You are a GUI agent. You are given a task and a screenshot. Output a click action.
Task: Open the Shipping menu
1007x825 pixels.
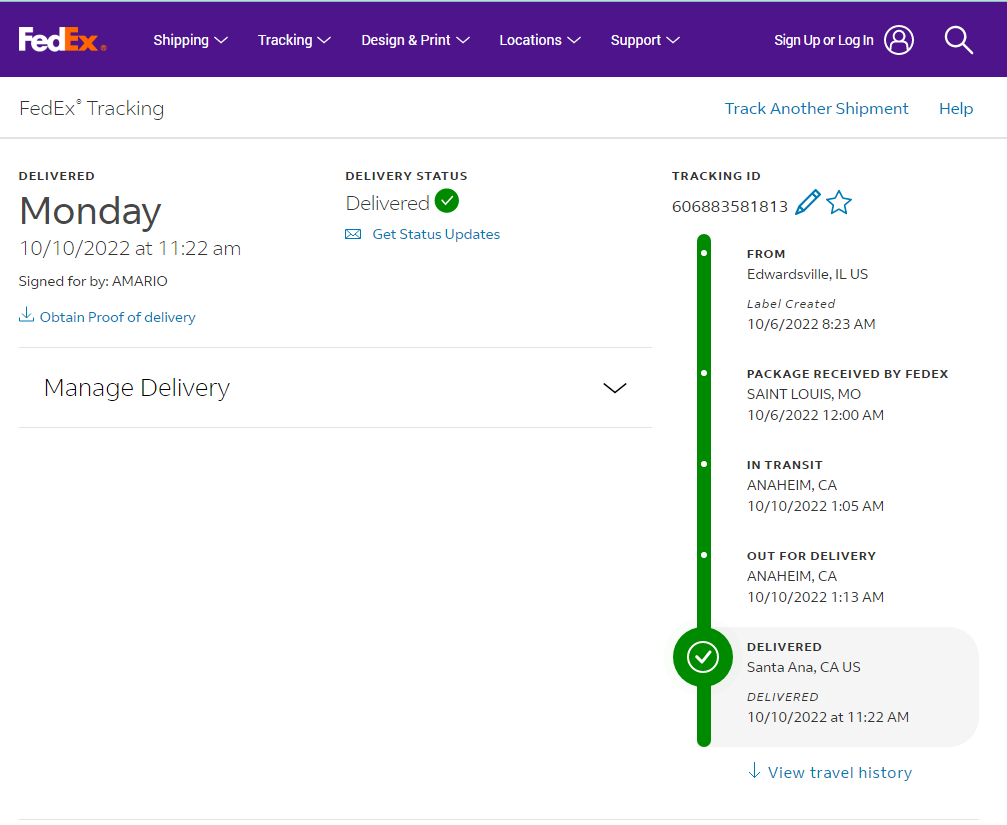(x=190, y=40)
